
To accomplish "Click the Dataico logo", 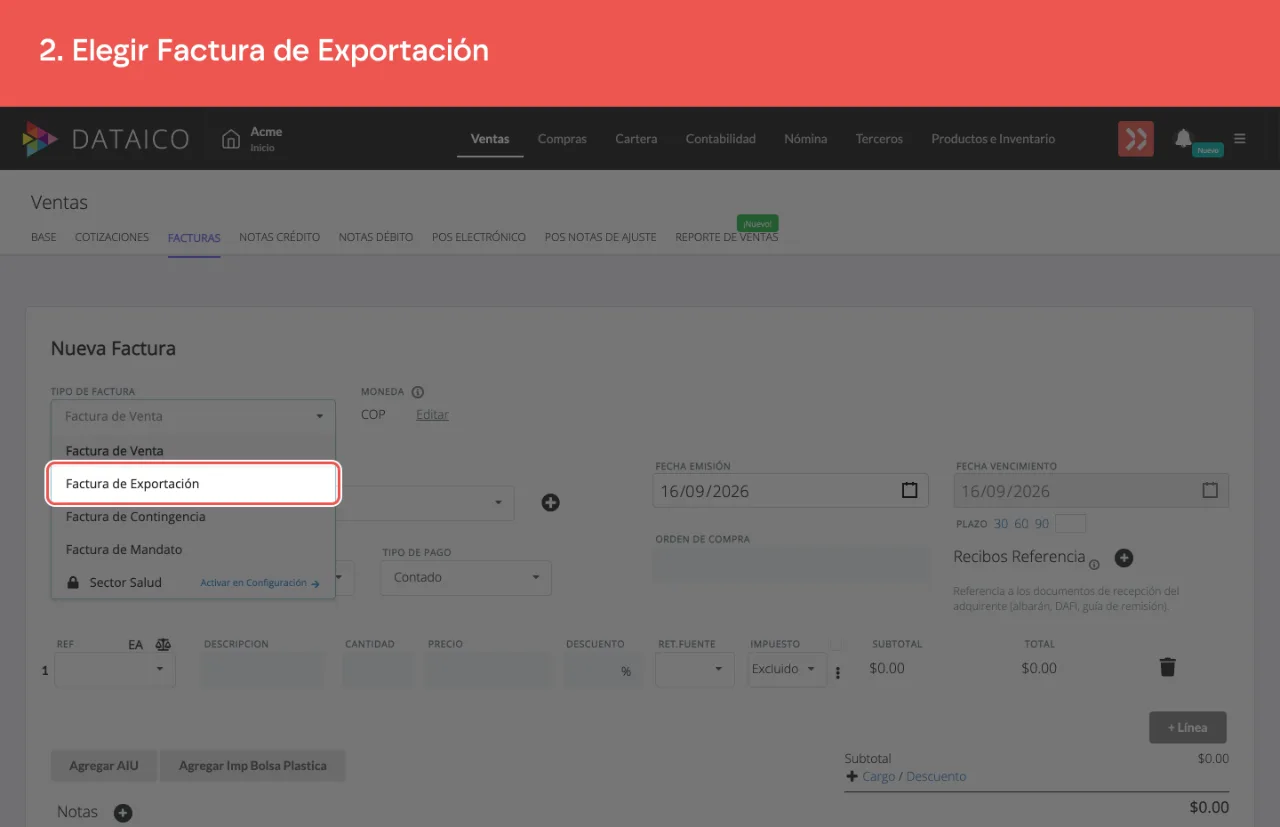I will pos(106,139).
